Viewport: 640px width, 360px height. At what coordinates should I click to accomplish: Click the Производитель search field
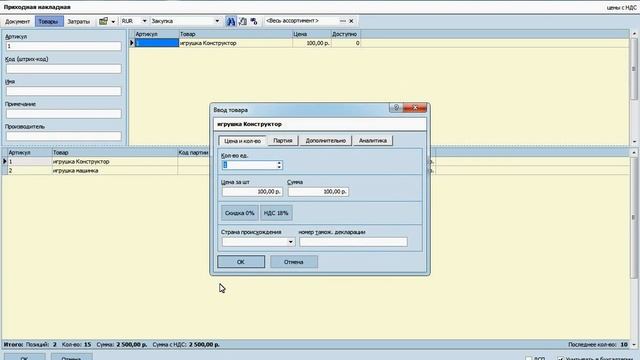(64, 136)
